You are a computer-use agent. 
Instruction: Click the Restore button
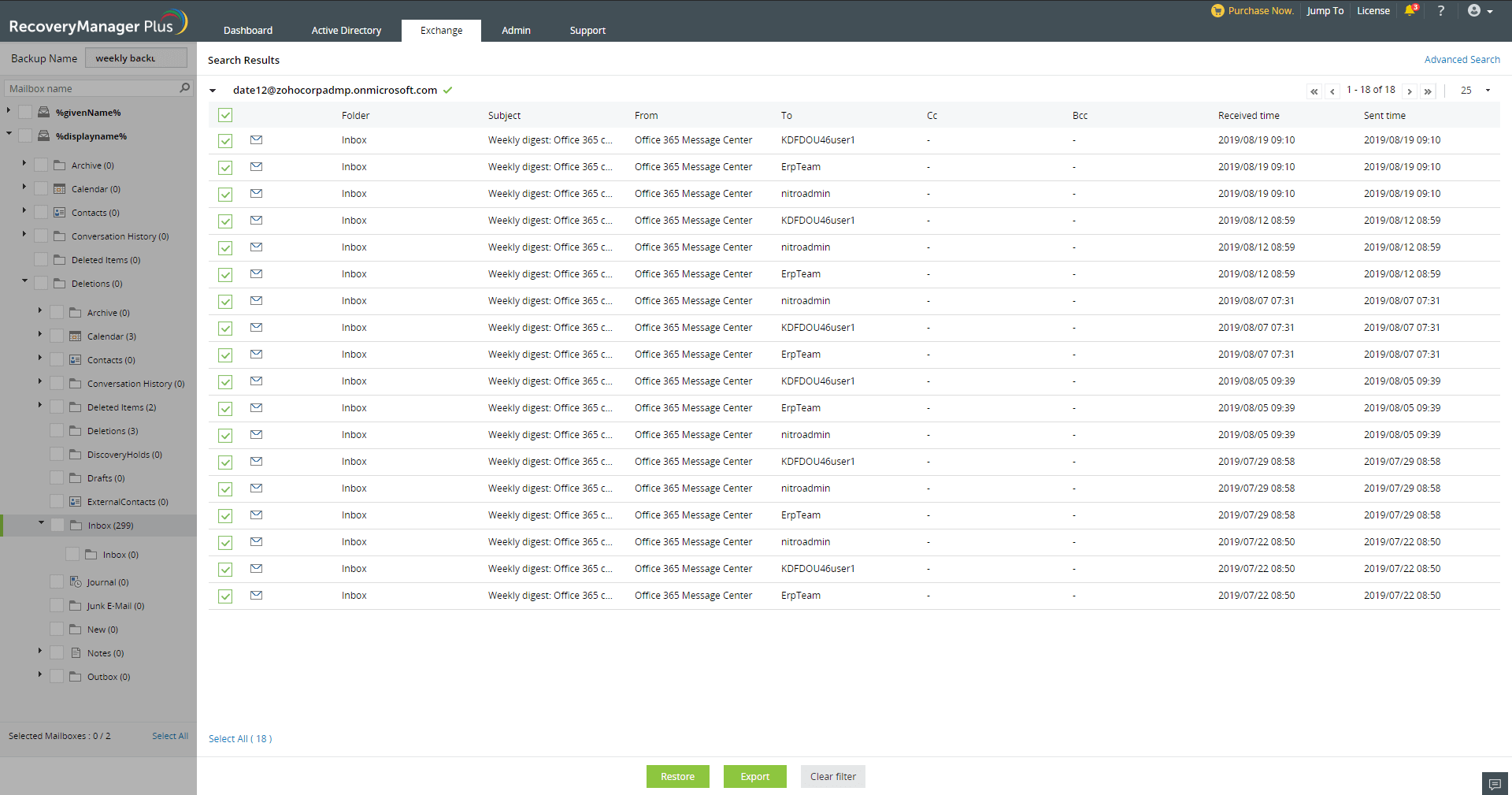point(677,777)
